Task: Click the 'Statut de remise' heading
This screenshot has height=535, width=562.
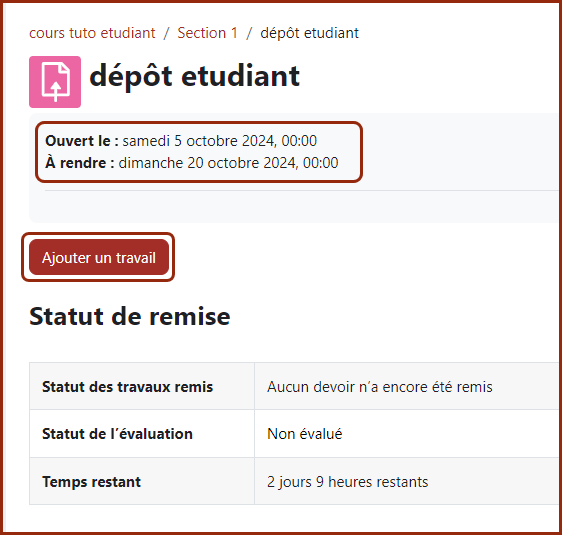Action: [130, 316]
